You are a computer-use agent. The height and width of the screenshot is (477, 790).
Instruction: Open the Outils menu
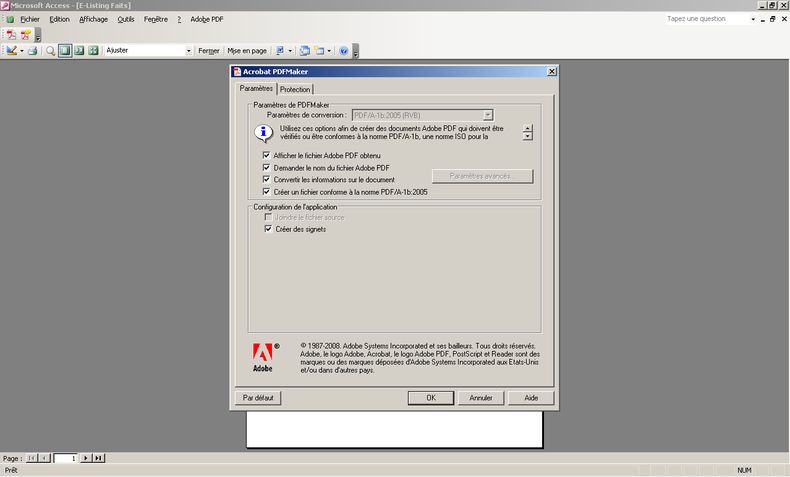[x=126, y=19]
